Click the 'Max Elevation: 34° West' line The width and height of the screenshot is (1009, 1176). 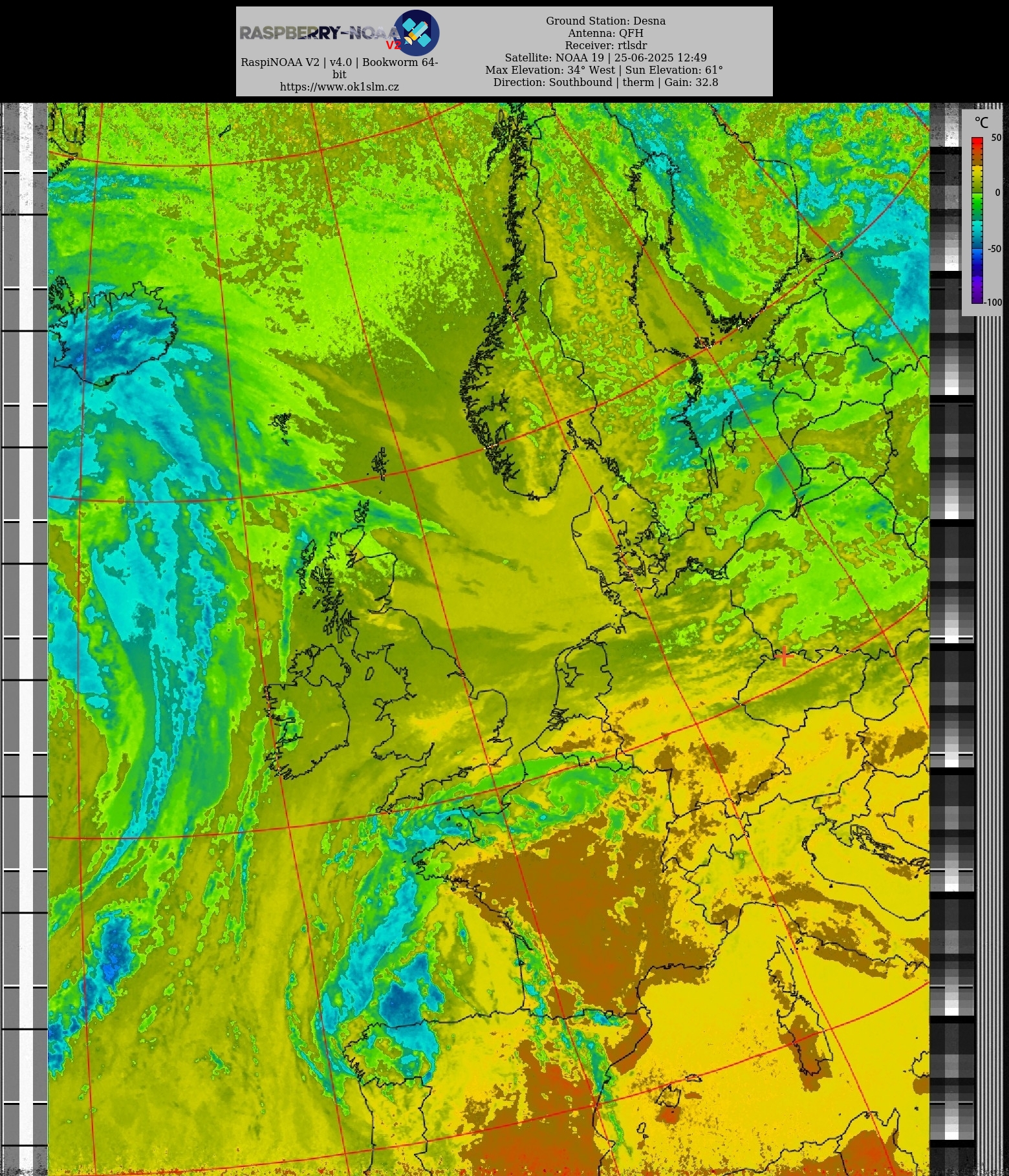(604, 70)
